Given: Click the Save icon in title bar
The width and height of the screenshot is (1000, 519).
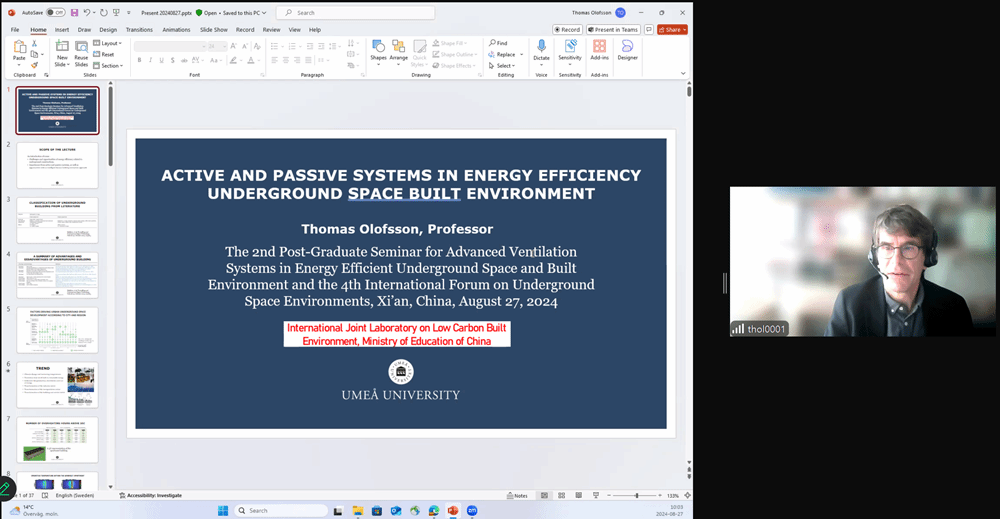Looking at the screenshot, I should click(75, 13).
